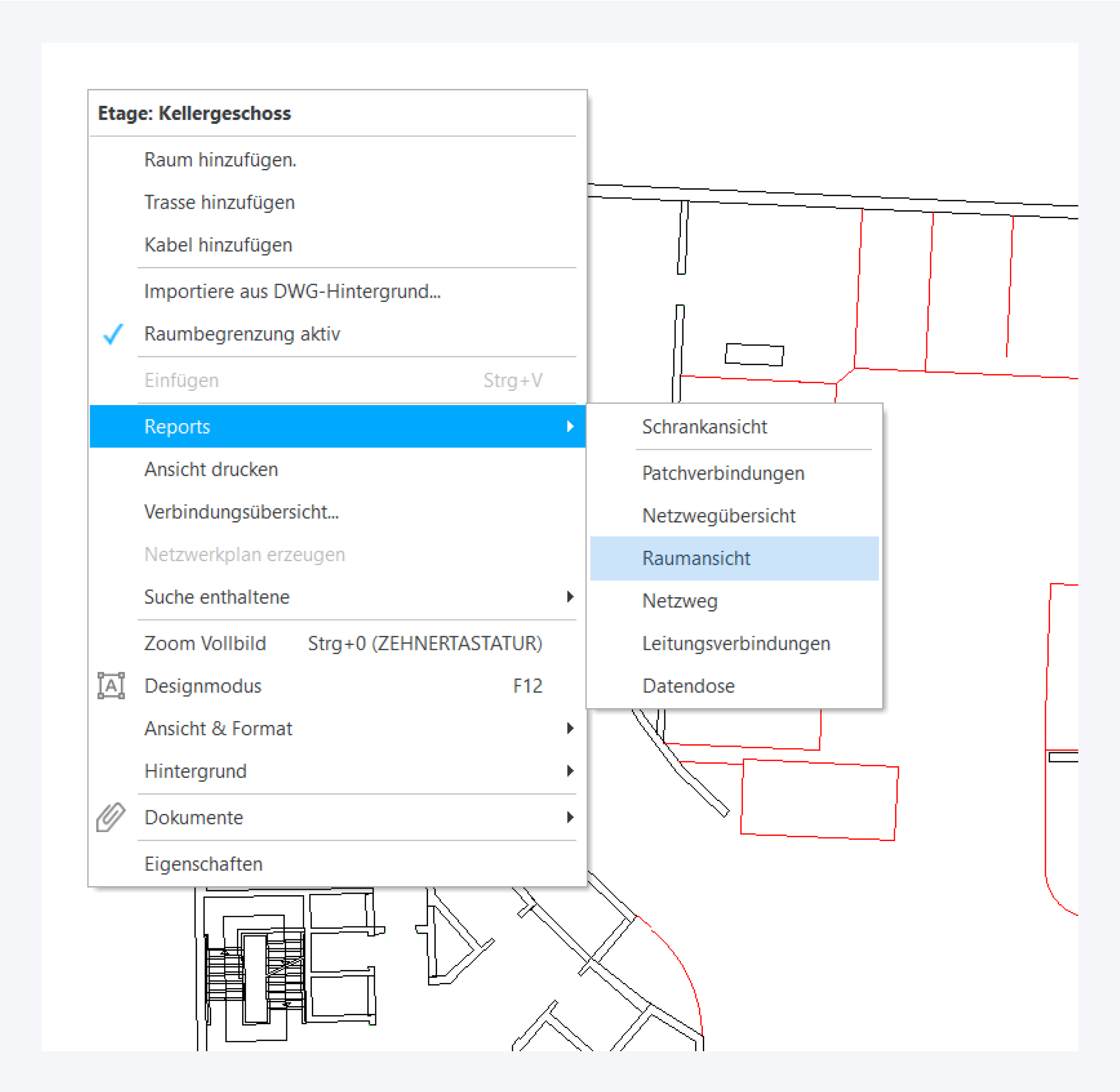Select Netzwegübersicht in the submenu
Screen dimensions: 1120x1092
pyautogui.click(x=719, y=516)
